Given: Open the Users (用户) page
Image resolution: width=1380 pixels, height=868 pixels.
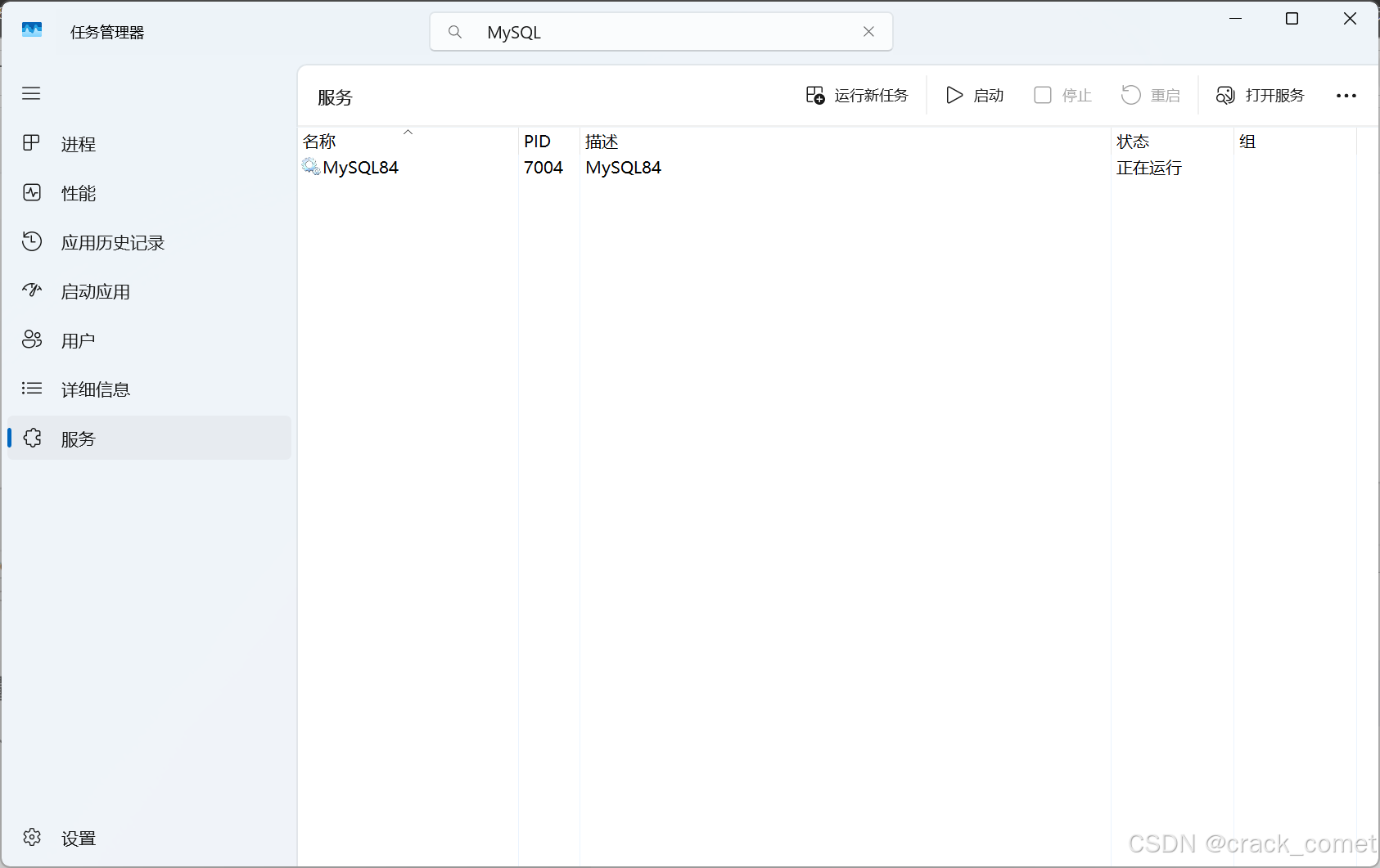Looking at the screenshot, I should click(x=149, y=340).
